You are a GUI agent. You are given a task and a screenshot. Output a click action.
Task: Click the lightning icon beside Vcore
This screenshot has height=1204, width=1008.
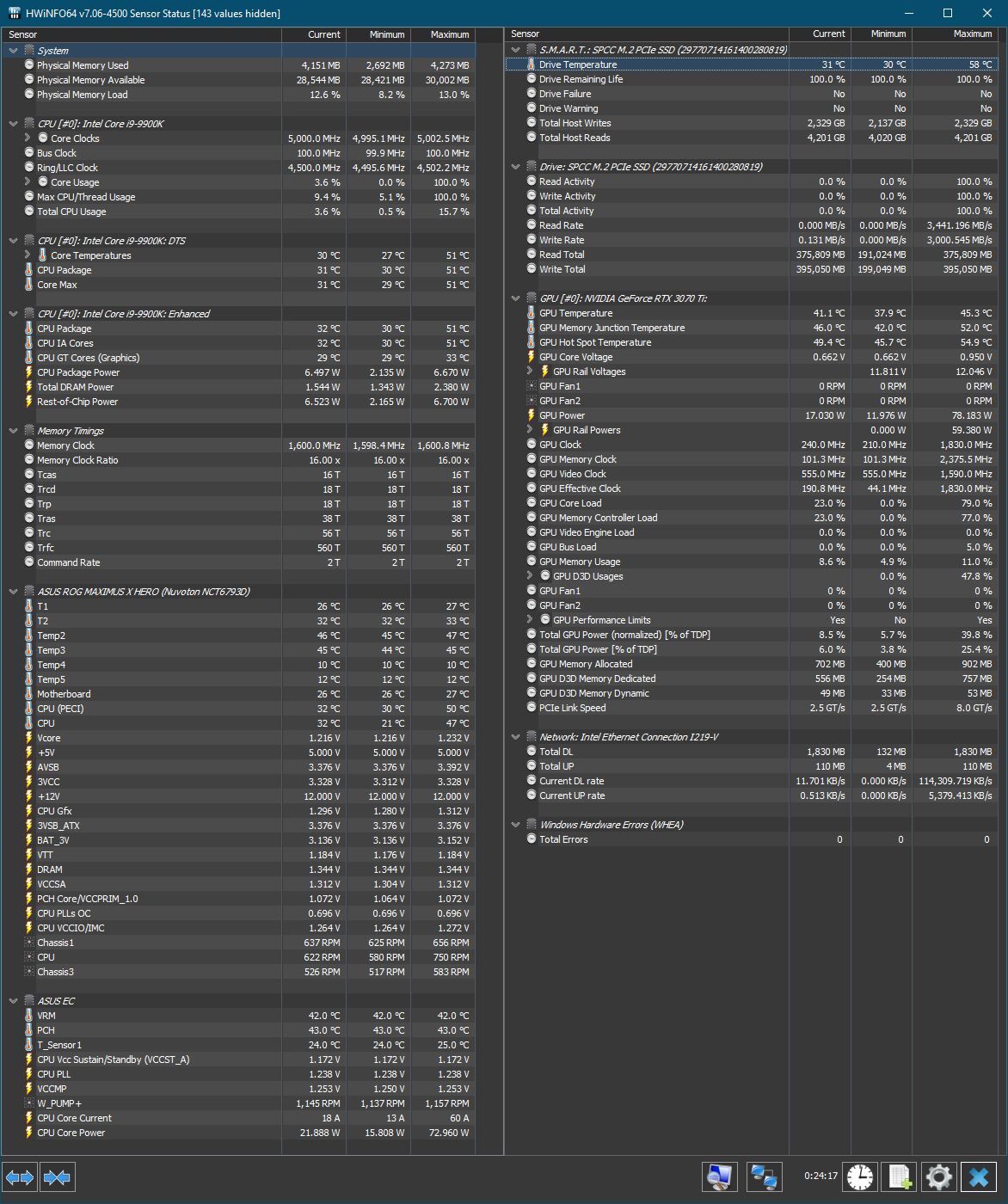click(29, 738)
